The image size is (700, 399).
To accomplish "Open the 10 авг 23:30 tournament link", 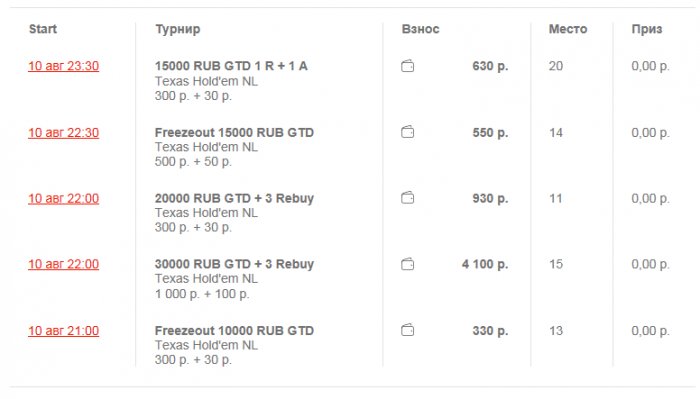I will (x=63, y=66).
